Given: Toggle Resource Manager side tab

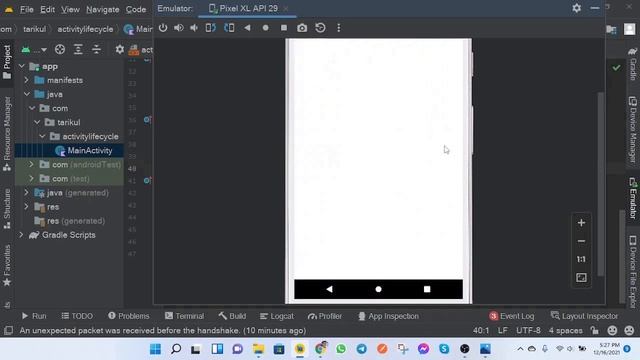Looking at the screenshot, I should coord(7,133).
